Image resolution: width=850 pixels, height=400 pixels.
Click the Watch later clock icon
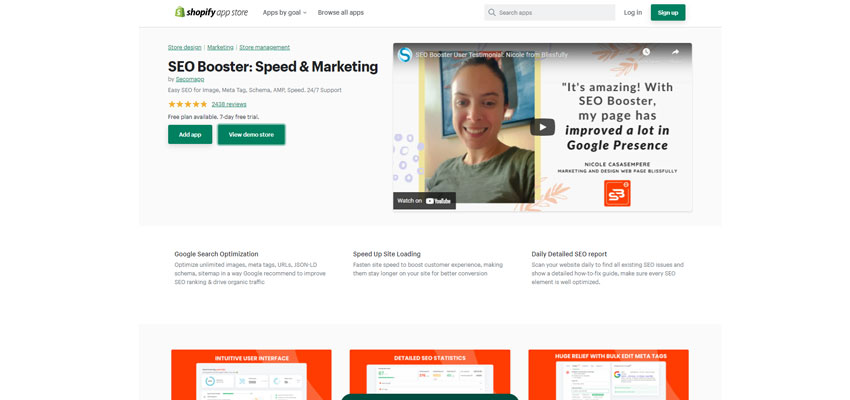click(x=646, y=52)
